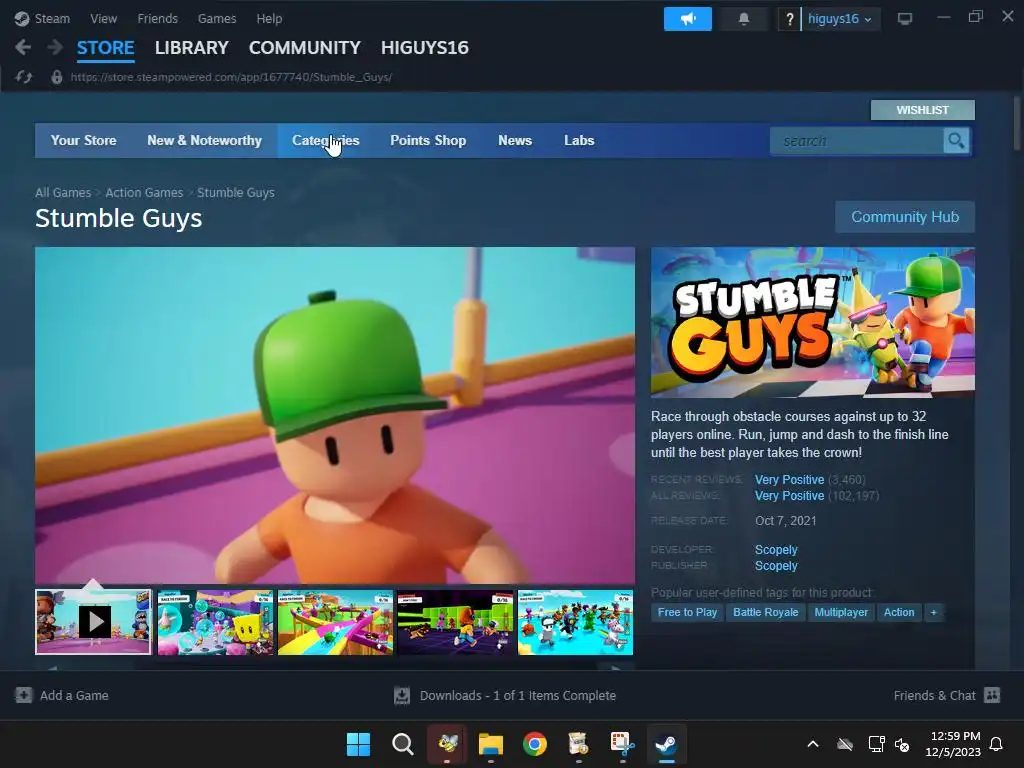Open File Explorer from taskbar
This screenshot has width=1024, height=768.
pyautogui.click(x=490, y=744)
